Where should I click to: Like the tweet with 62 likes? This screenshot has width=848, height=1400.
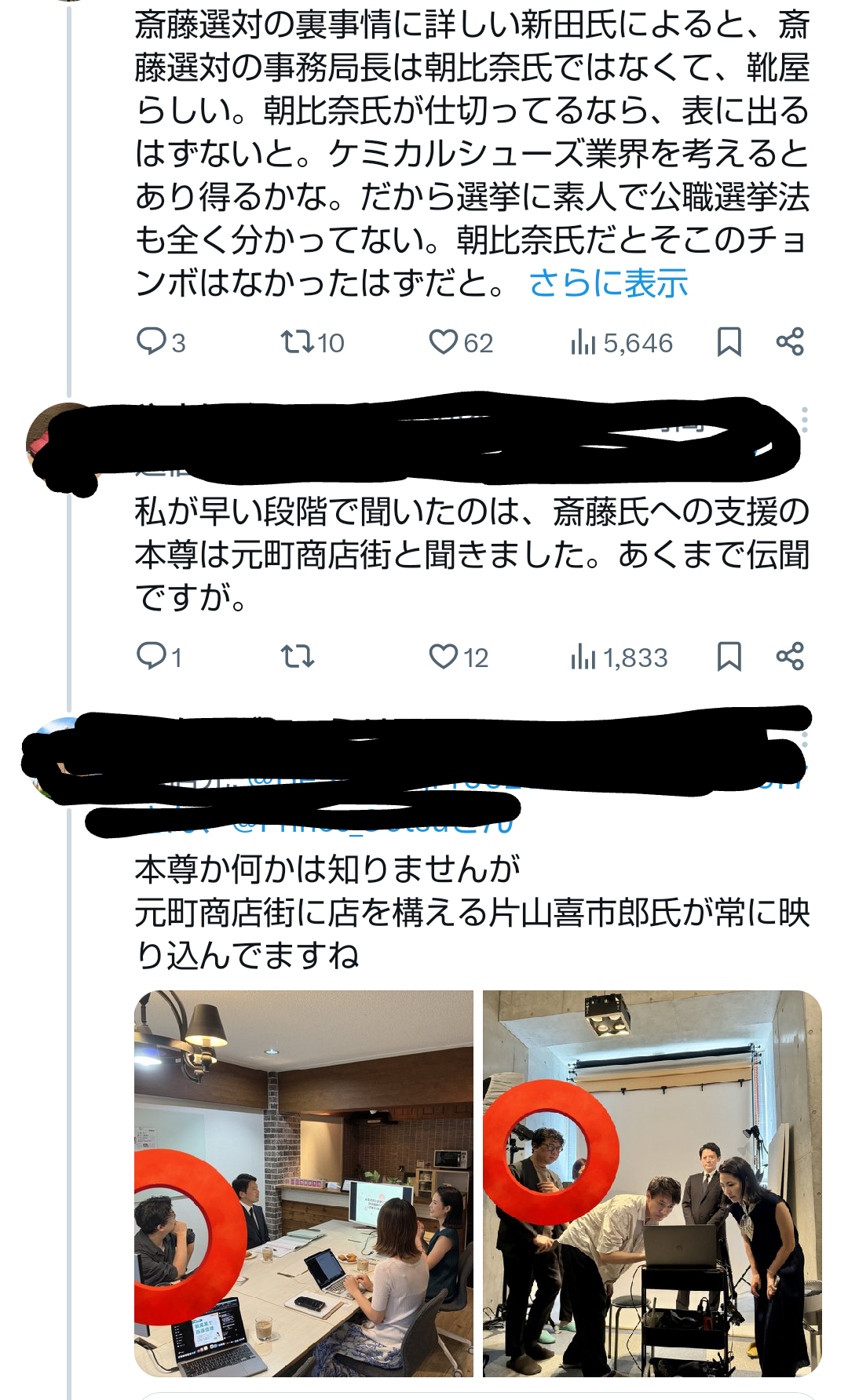coord(460,343)
